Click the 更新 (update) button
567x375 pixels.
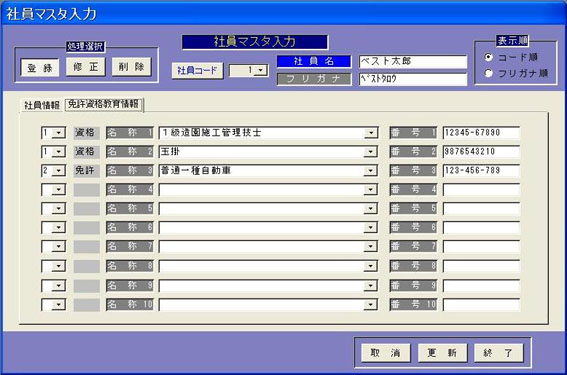click(443, 353)
